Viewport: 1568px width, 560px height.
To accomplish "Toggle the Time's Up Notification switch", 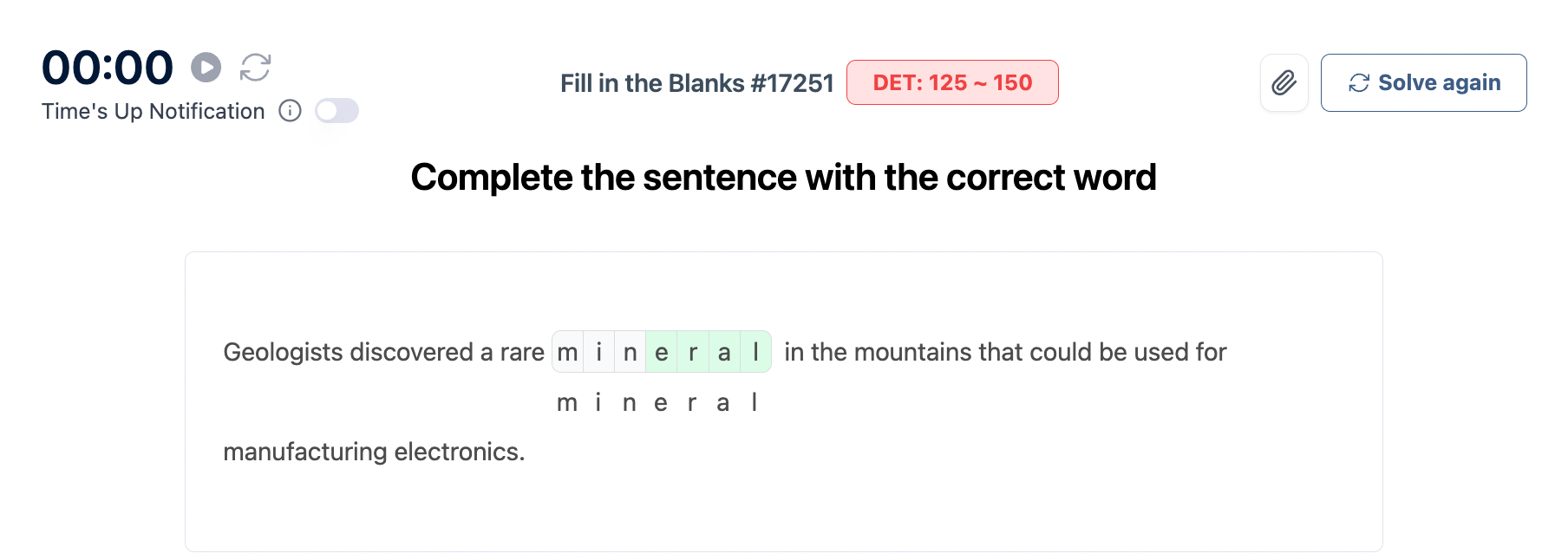I will (x=336, y=111).
